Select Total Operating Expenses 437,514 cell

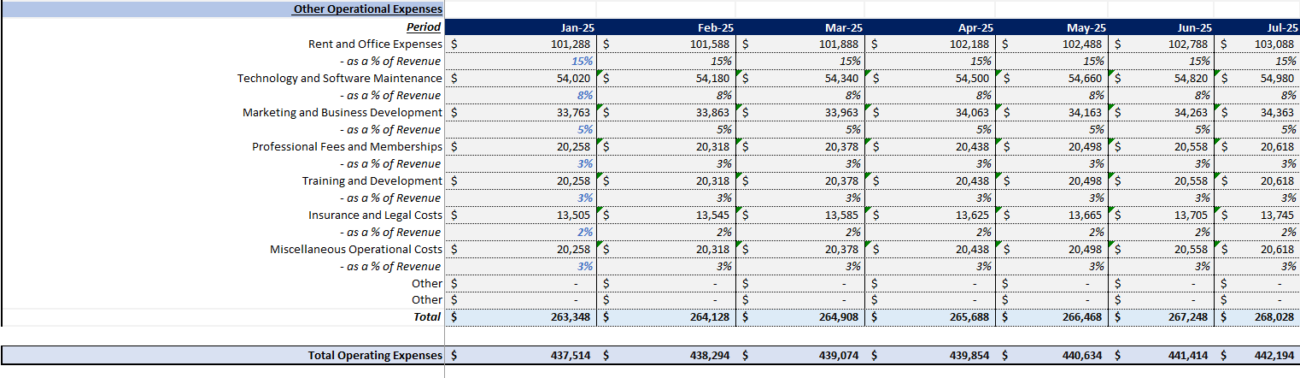[x=521, y=355]
